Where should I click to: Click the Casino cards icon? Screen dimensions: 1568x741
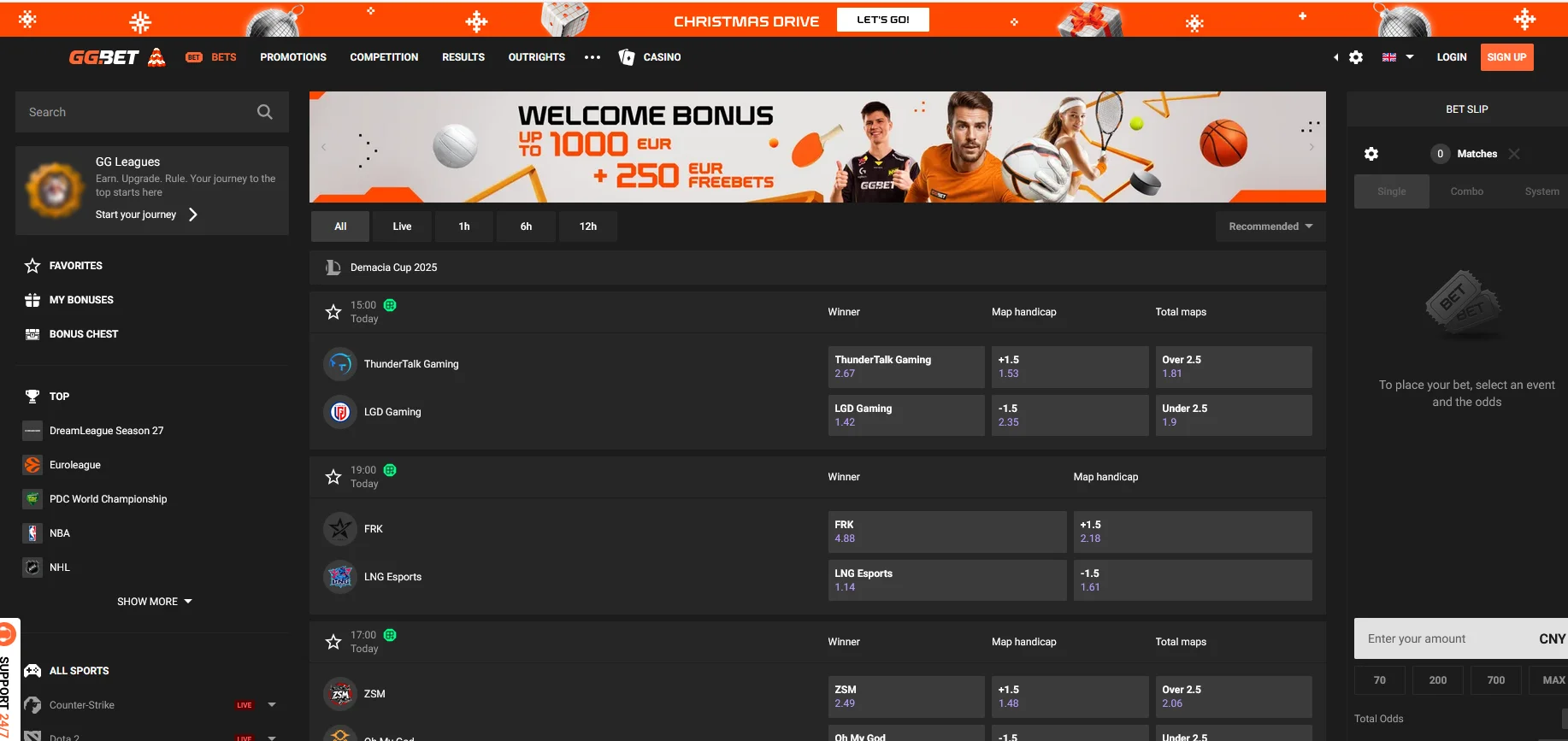pos(627,57)
